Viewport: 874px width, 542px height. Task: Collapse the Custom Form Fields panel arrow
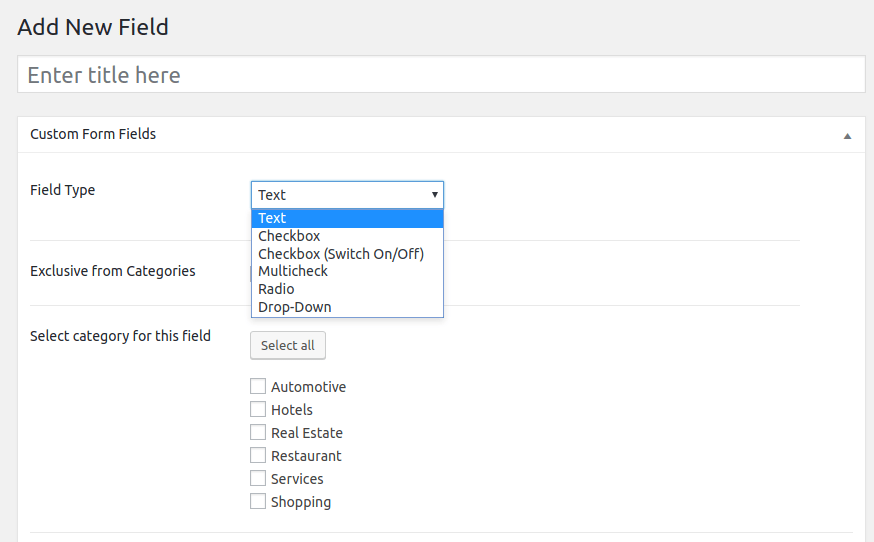(847, 135)
